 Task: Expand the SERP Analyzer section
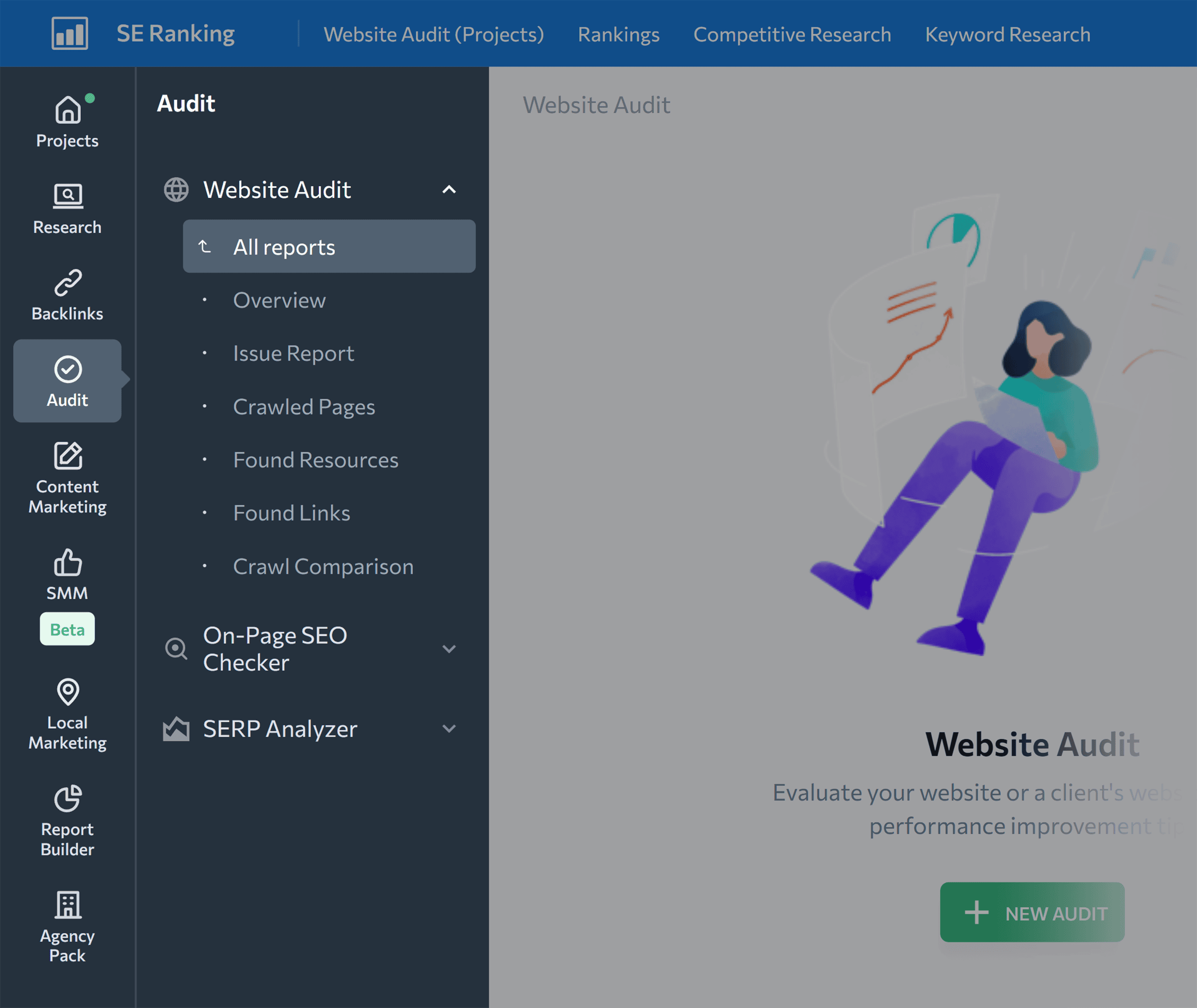pyautogui.click(x=449, y=728)
